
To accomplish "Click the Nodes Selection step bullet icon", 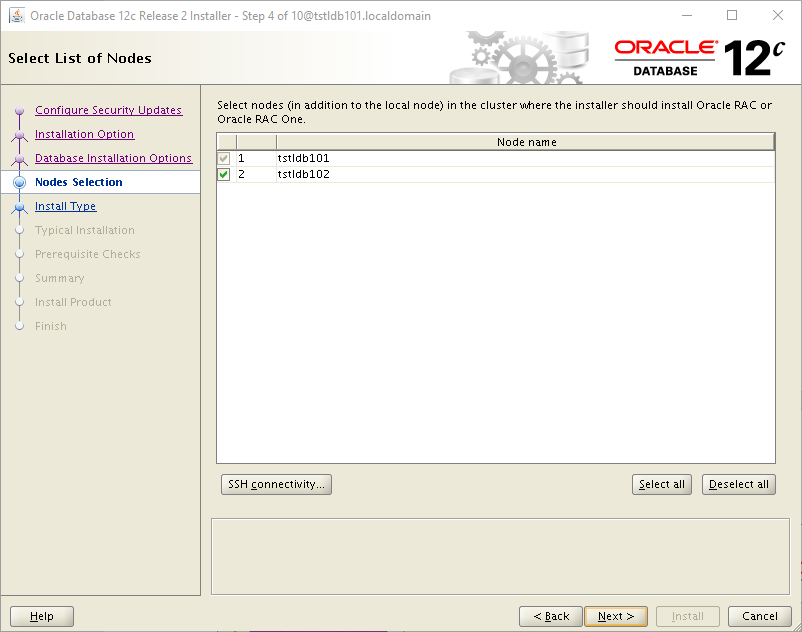I will [19, 182].
